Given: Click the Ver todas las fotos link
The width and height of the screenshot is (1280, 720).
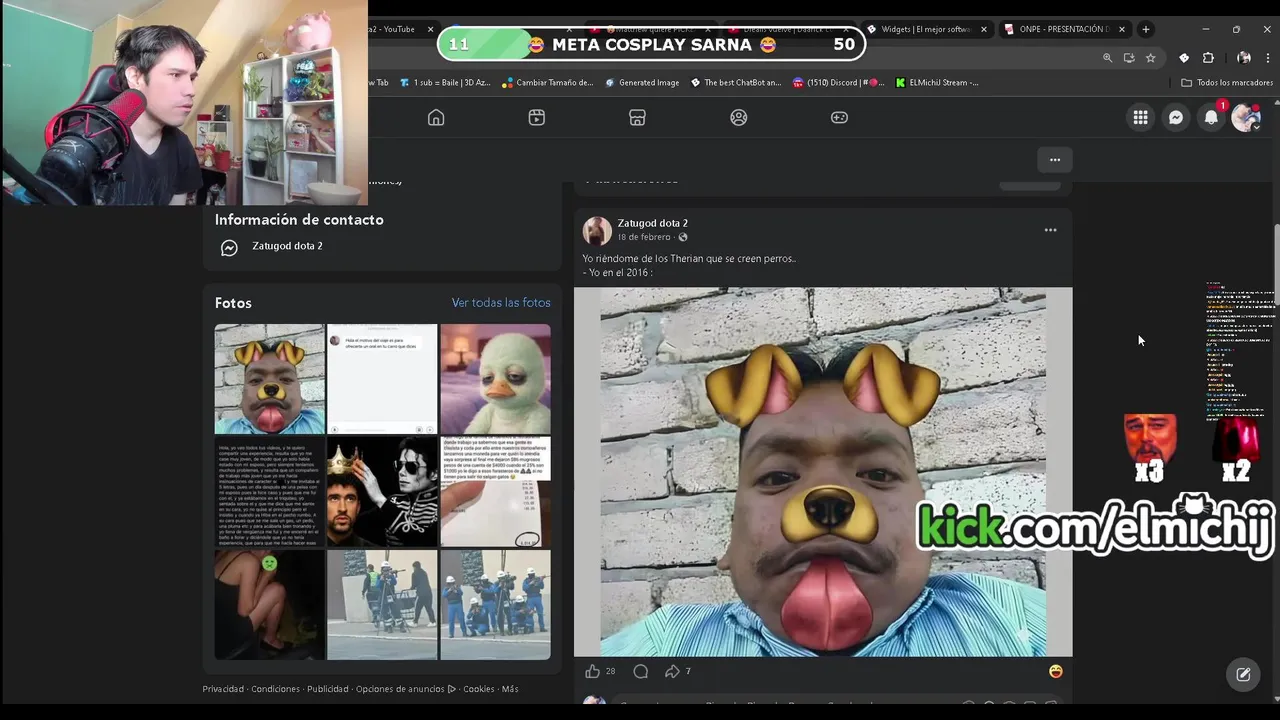Looking at the screenshot, I should point(501,302).
